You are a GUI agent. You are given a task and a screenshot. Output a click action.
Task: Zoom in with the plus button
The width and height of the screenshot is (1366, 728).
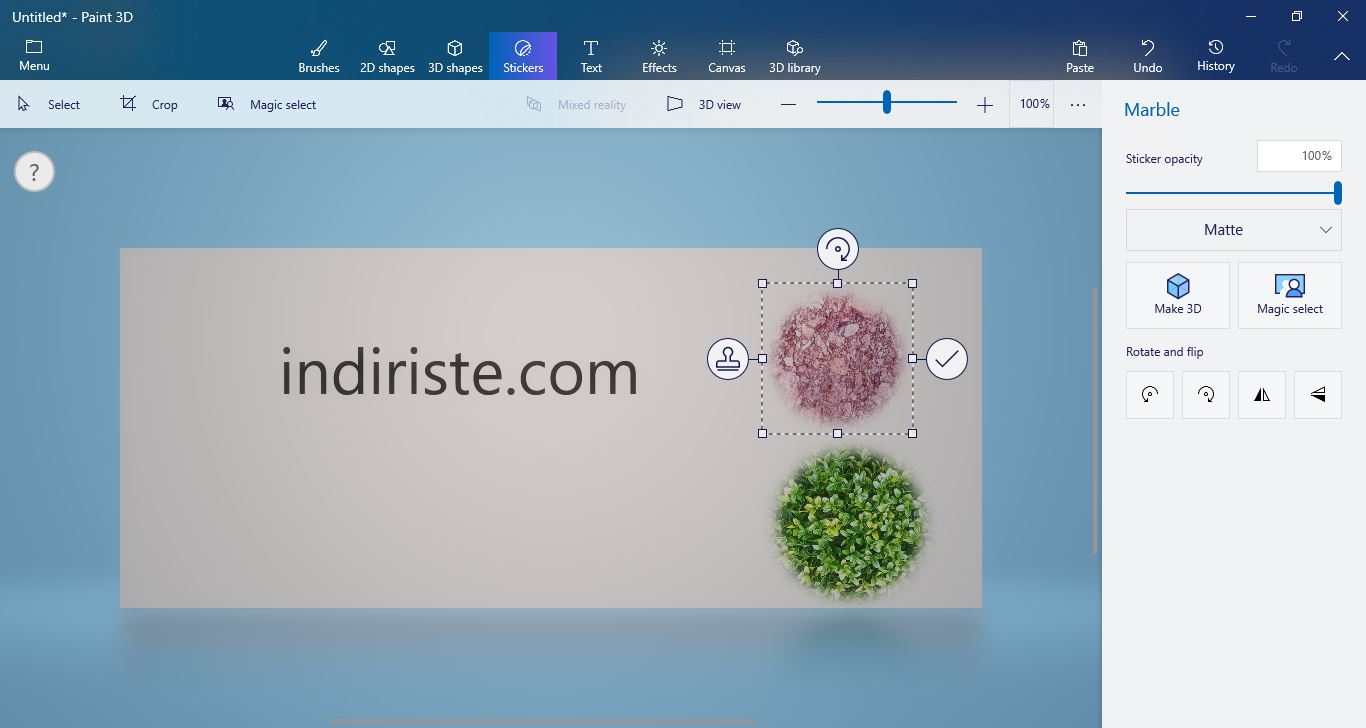[985, 104]
